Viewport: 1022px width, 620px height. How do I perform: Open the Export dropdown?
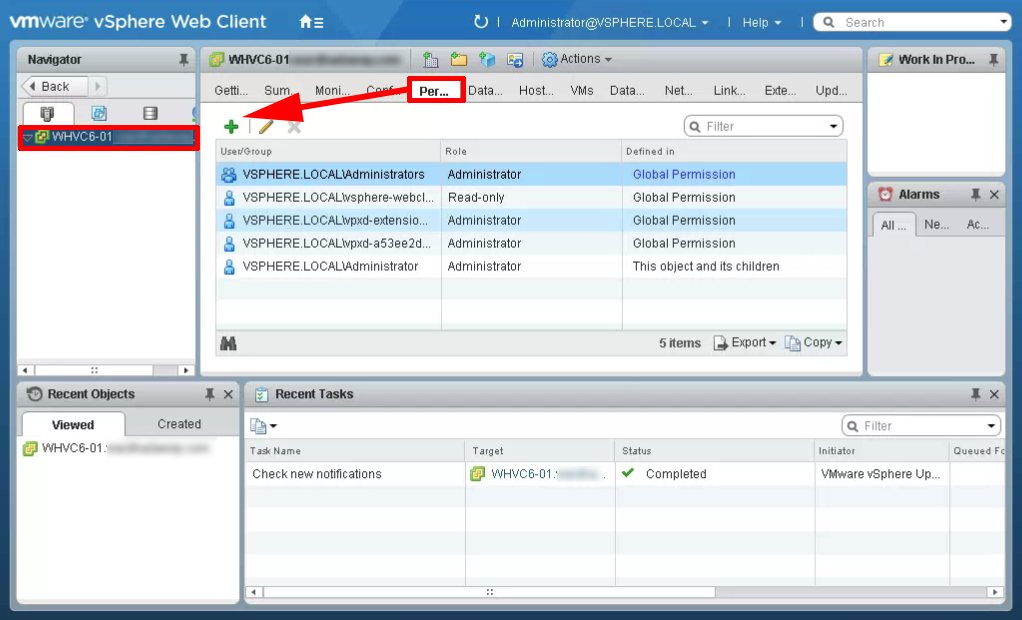pyautogui.click(x=745, y=343)
